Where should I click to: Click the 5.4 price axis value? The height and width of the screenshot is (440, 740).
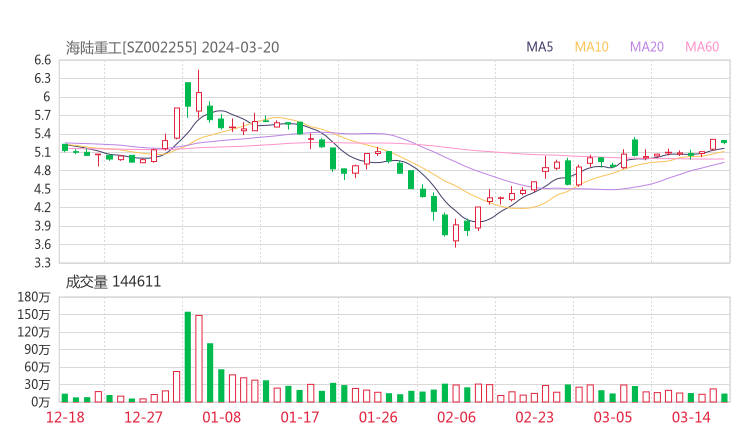point(42,134)
